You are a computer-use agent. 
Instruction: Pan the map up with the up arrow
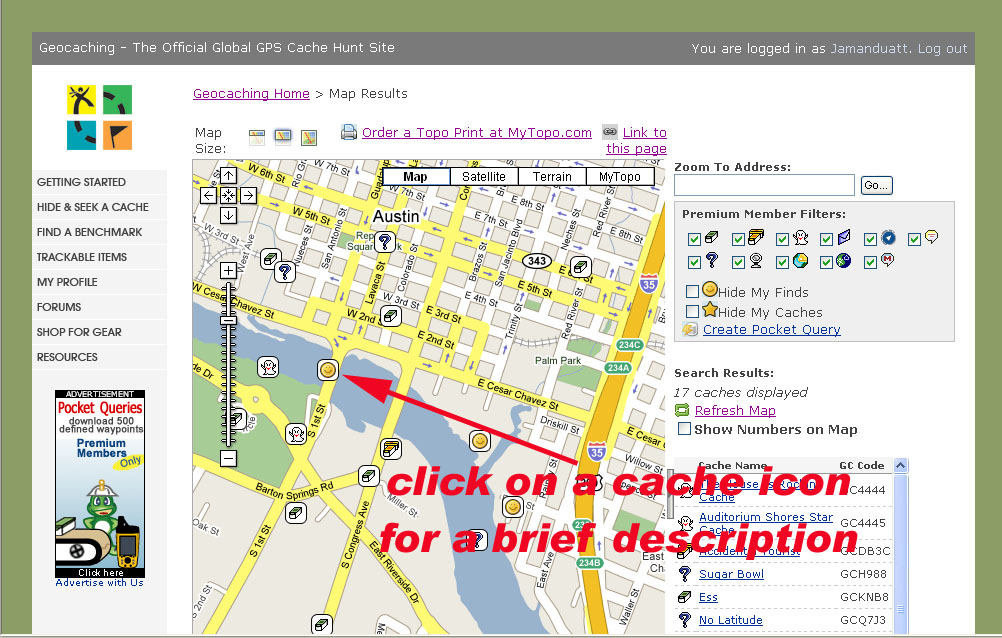228,175
